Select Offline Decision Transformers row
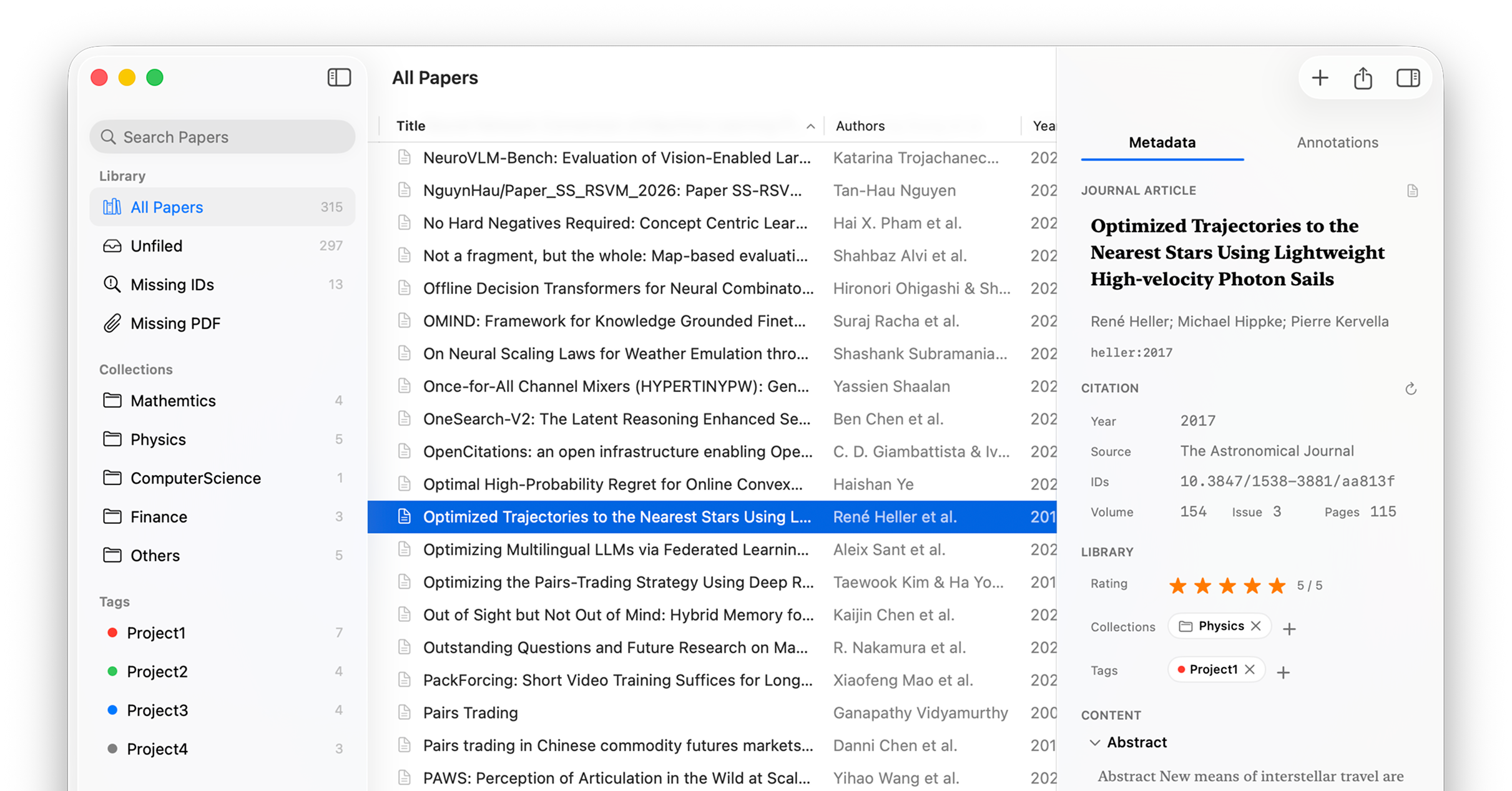Screen dimensions: 1512x791 712,288
